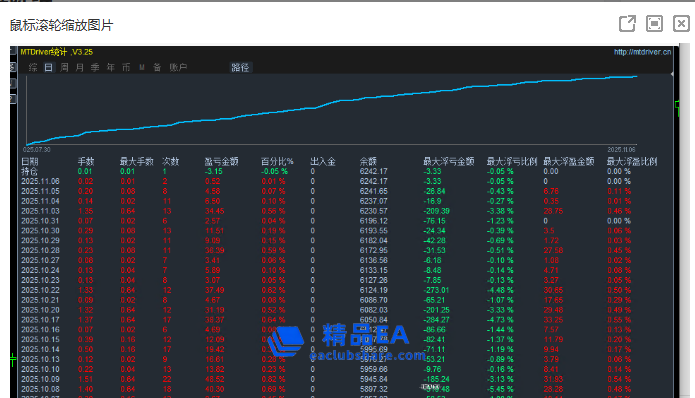Select the 持仓 holdings row label

(30, 171)
